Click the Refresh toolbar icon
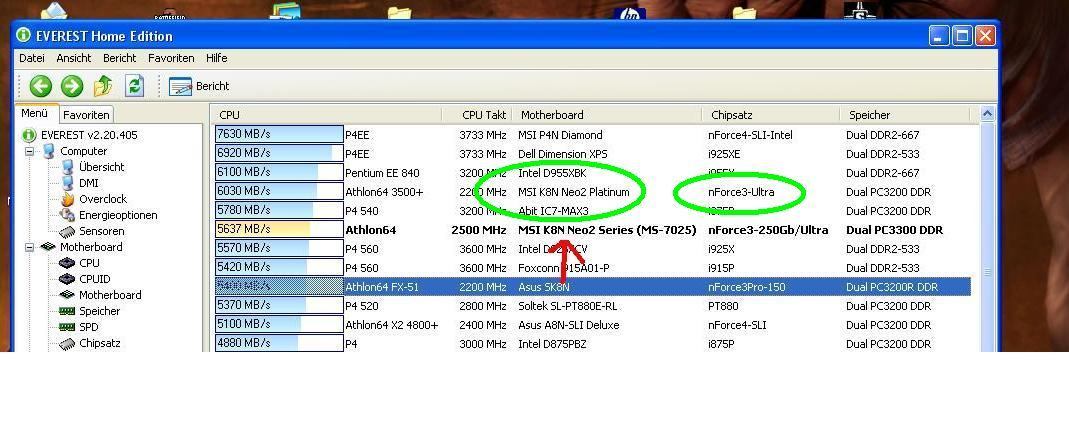 click(x=134, y=86)
